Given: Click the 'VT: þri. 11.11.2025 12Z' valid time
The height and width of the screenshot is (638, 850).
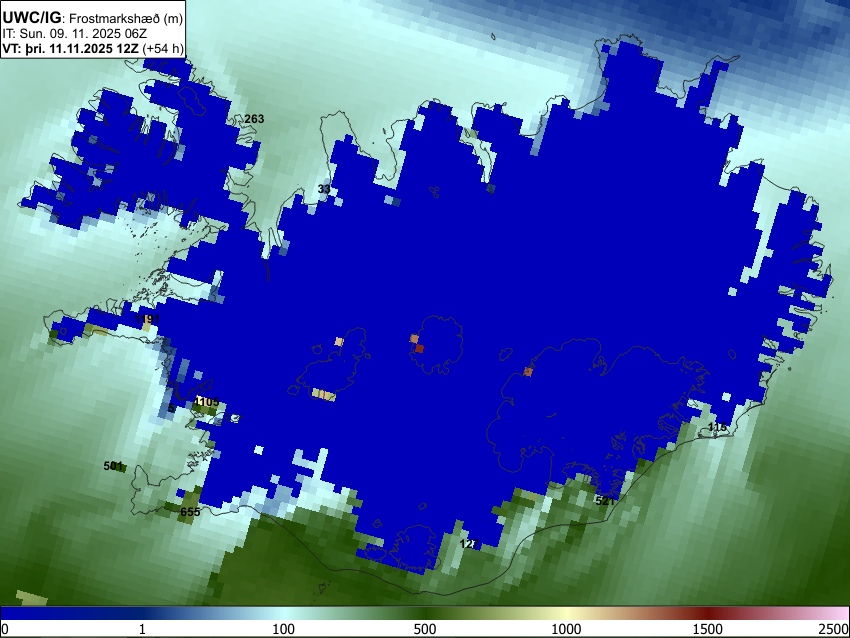Looking at the screenshot, I should [x=70, y=48].
